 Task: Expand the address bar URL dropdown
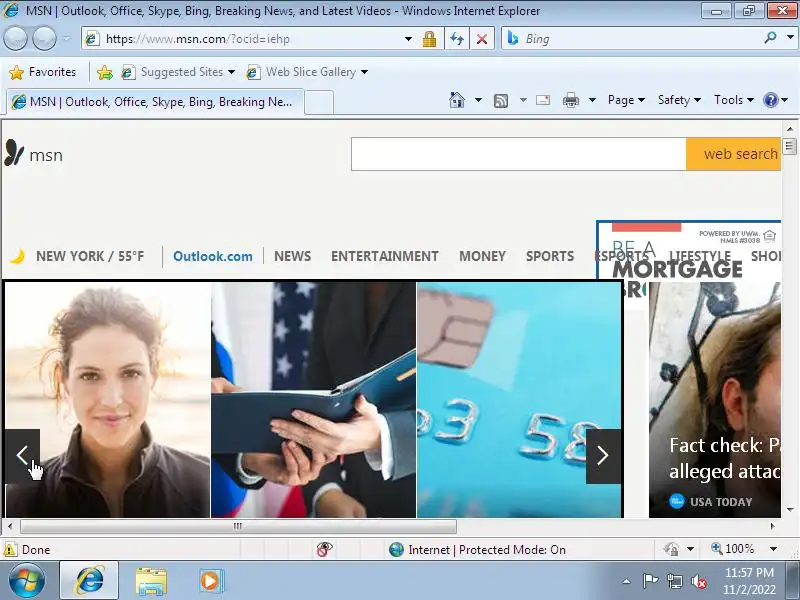[x=408, y=39]
